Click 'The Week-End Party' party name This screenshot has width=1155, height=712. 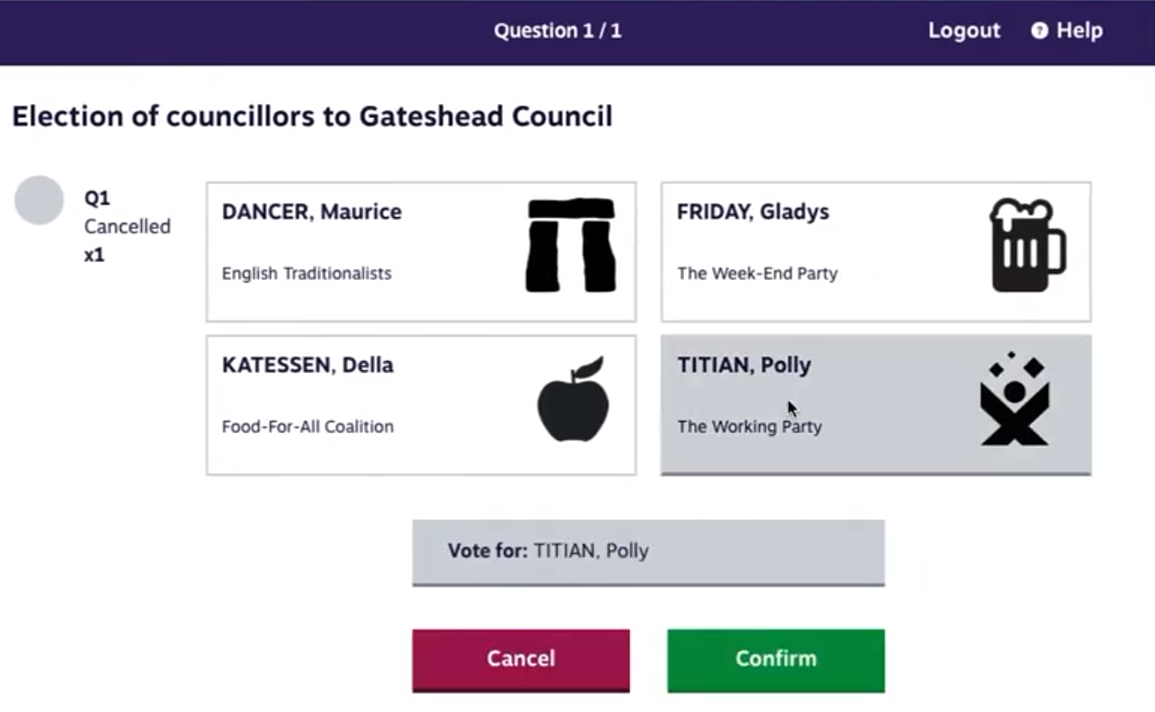click(x=757, y=273)
